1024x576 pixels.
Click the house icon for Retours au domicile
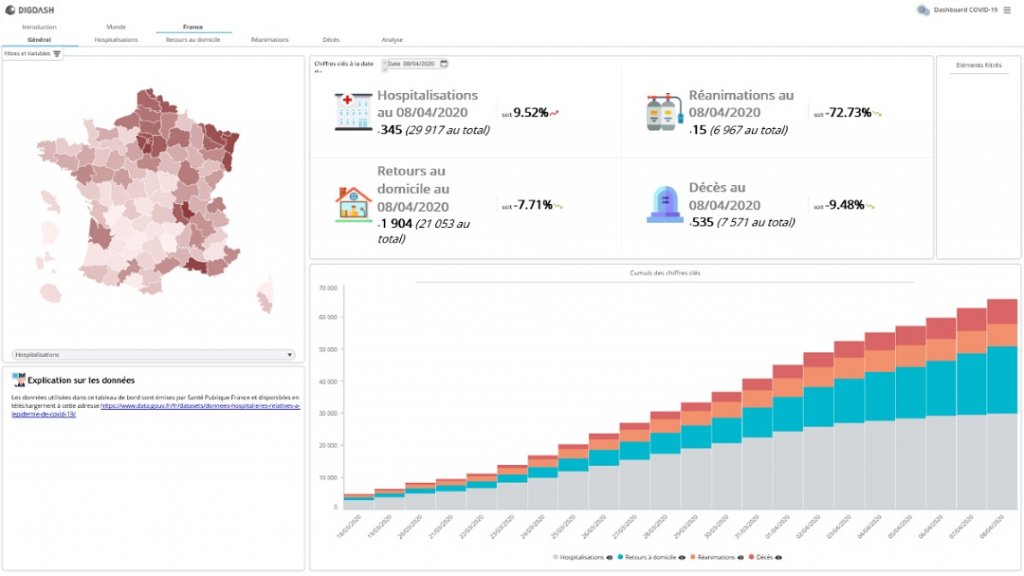tap(353, 204)
